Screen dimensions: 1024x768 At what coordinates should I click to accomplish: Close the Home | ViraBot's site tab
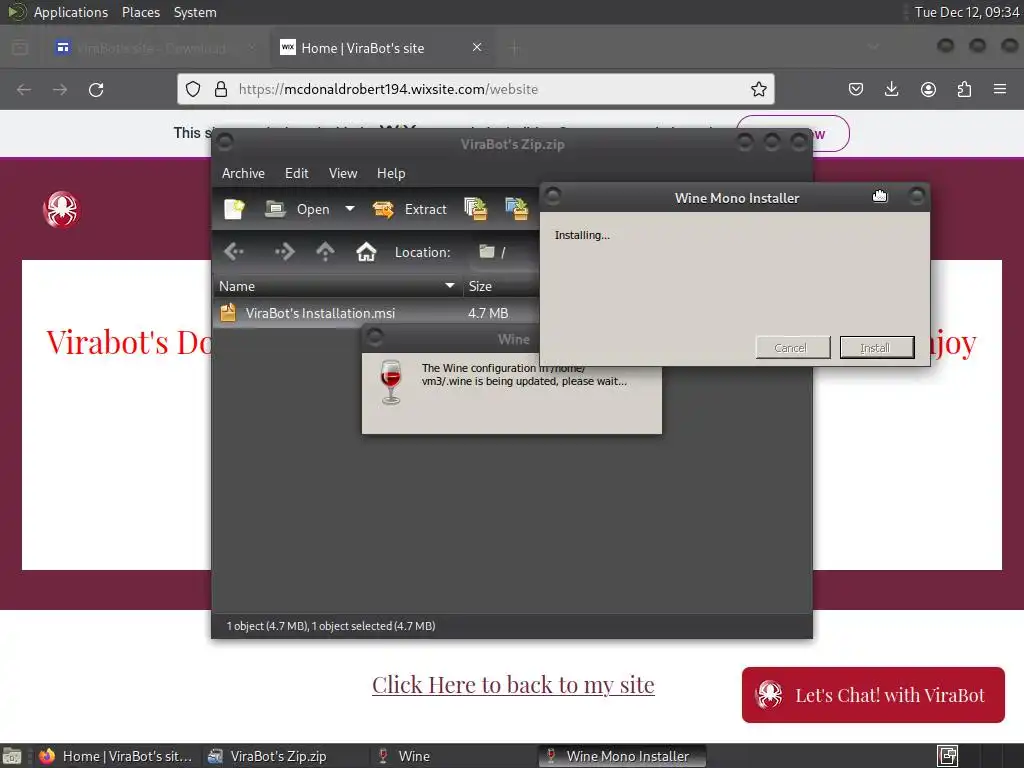coord(477,47)
